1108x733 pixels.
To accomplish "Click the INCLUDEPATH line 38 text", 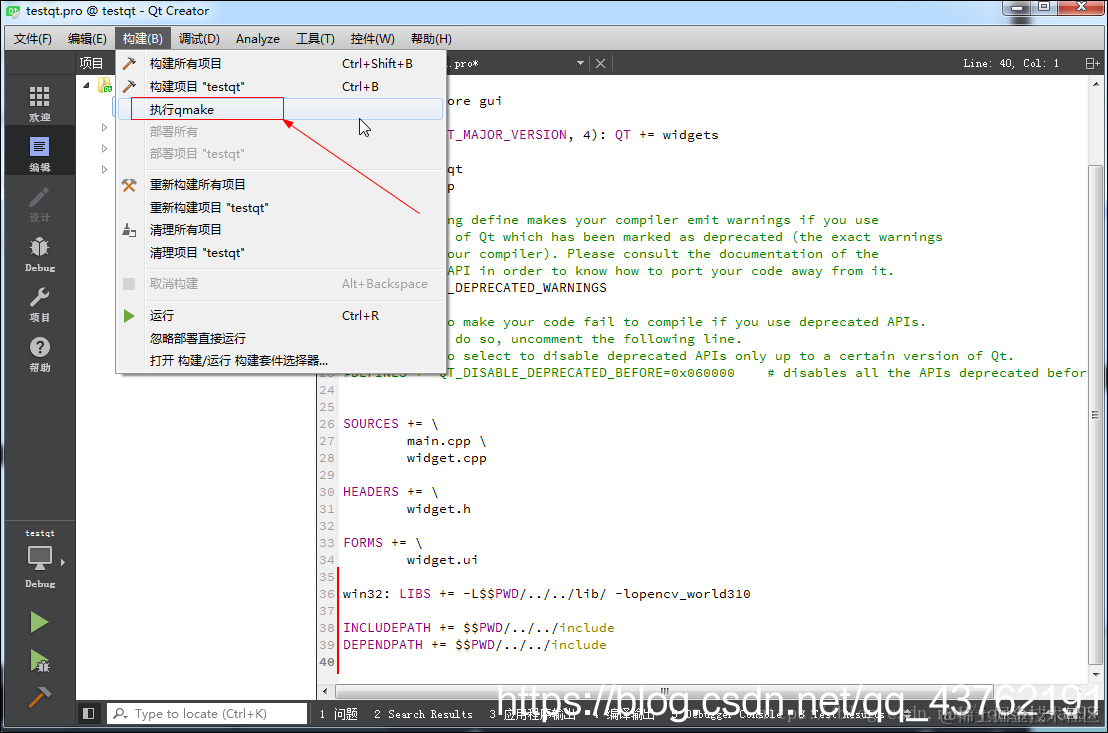I will coord(478,628).
